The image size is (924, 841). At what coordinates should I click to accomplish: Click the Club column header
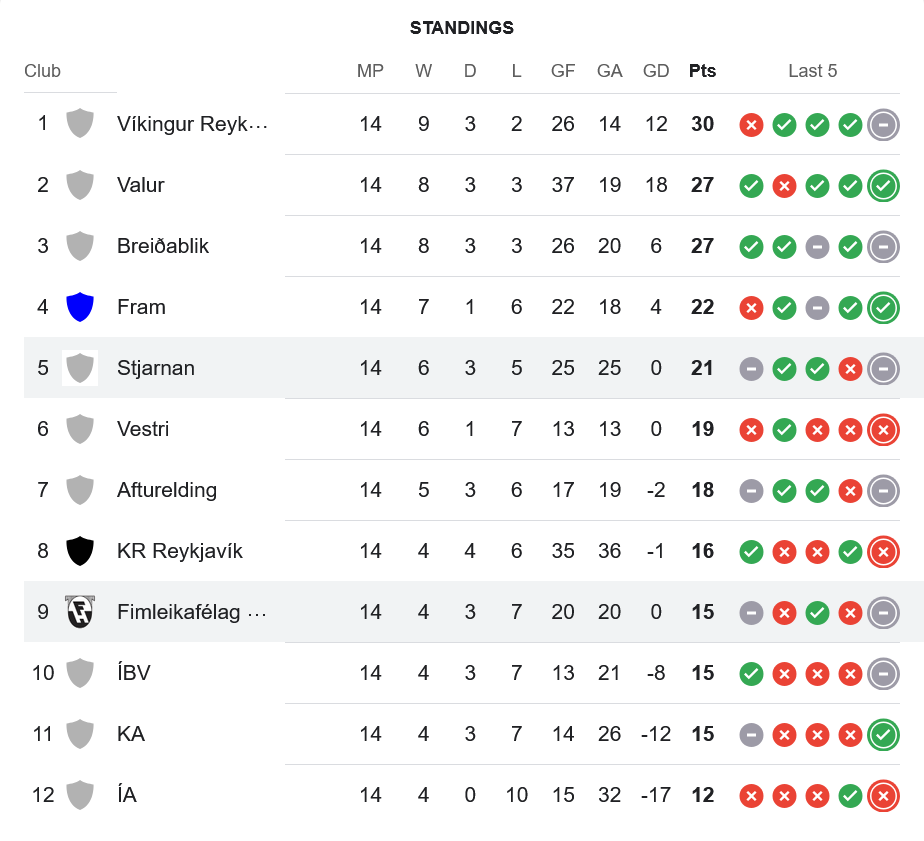point(43,71)
